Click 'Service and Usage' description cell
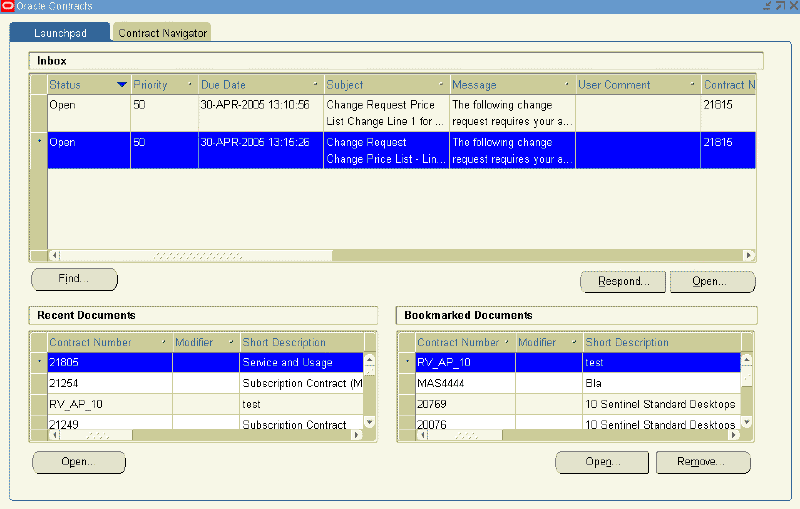 pos(302,362)
